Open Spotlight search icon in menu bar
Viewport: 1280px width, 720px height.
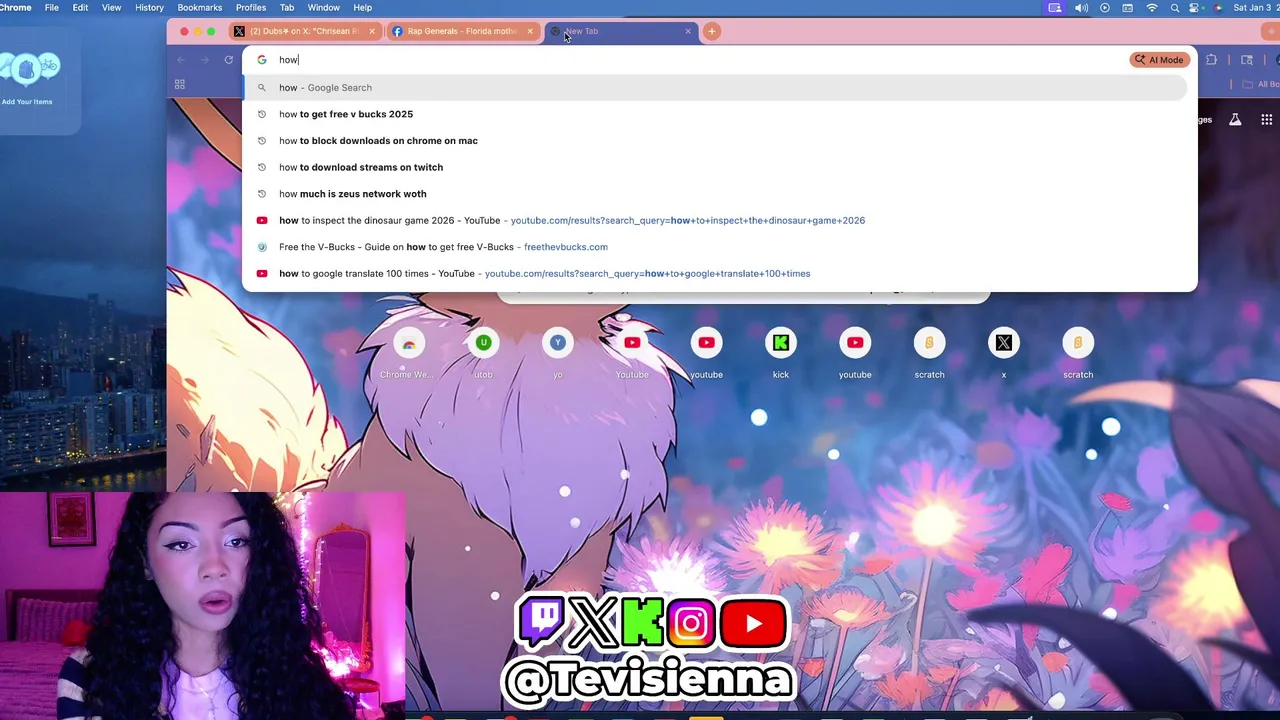coord(1175,8)
